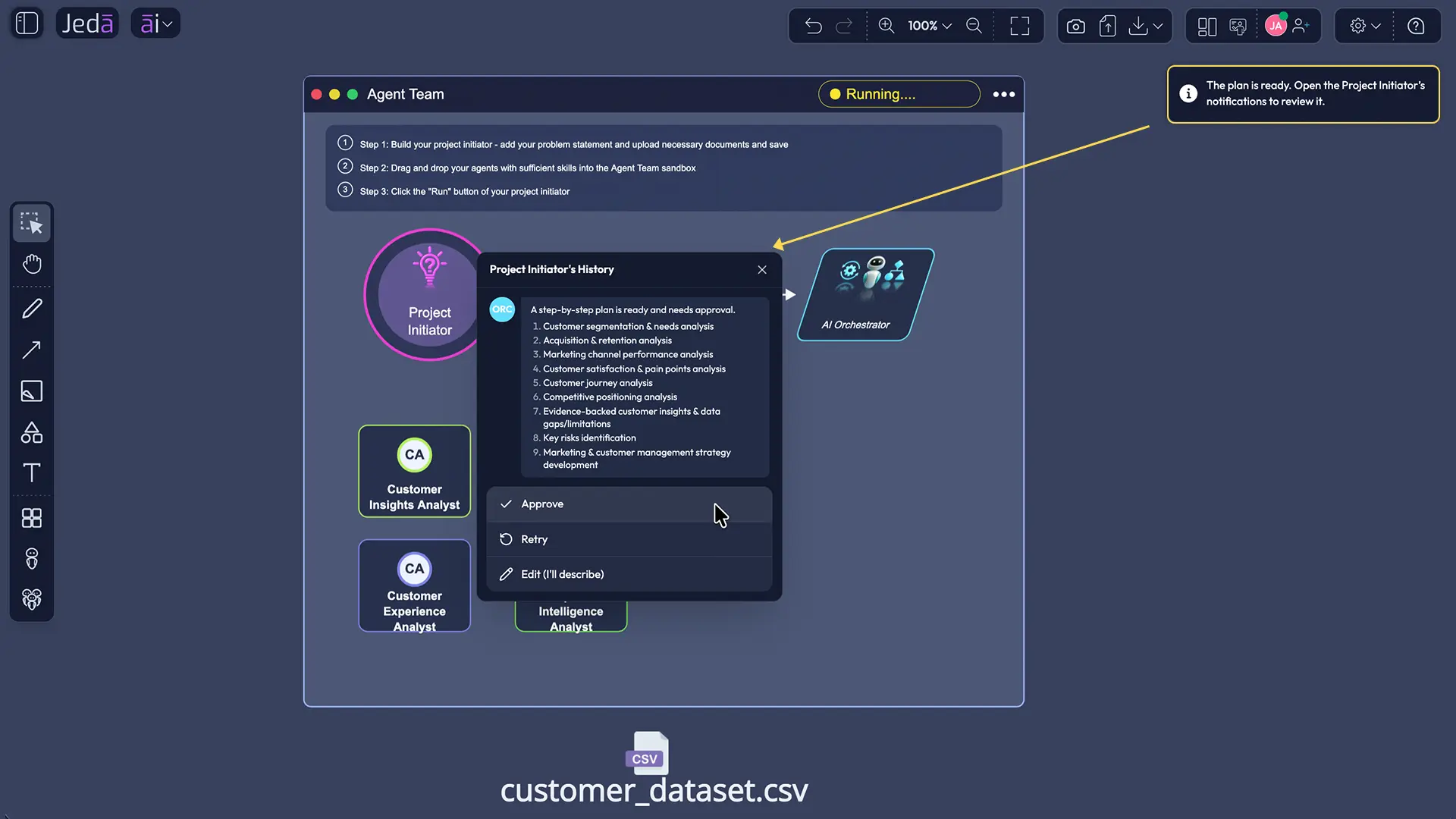The height and width of the screenshot is (819, 1456).
Task: Select the arrow connector tool
Action: [32, 350]
